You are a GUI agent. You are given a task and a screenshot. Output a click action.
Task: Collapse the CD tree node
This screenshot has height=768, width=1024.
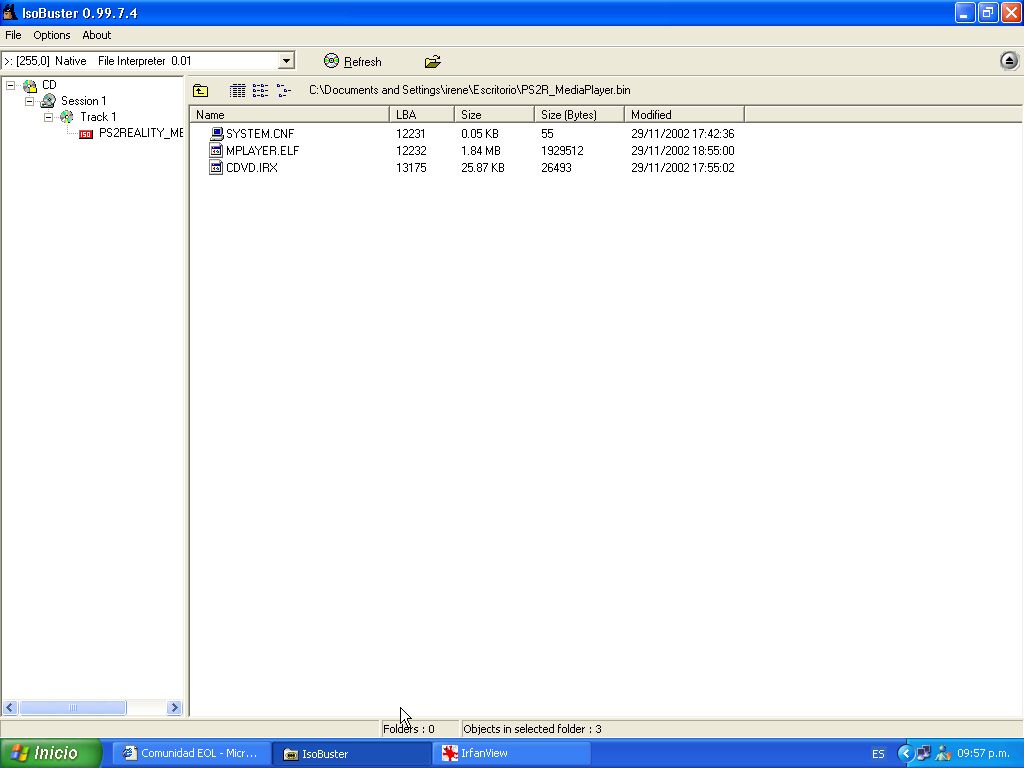point(10,85)
